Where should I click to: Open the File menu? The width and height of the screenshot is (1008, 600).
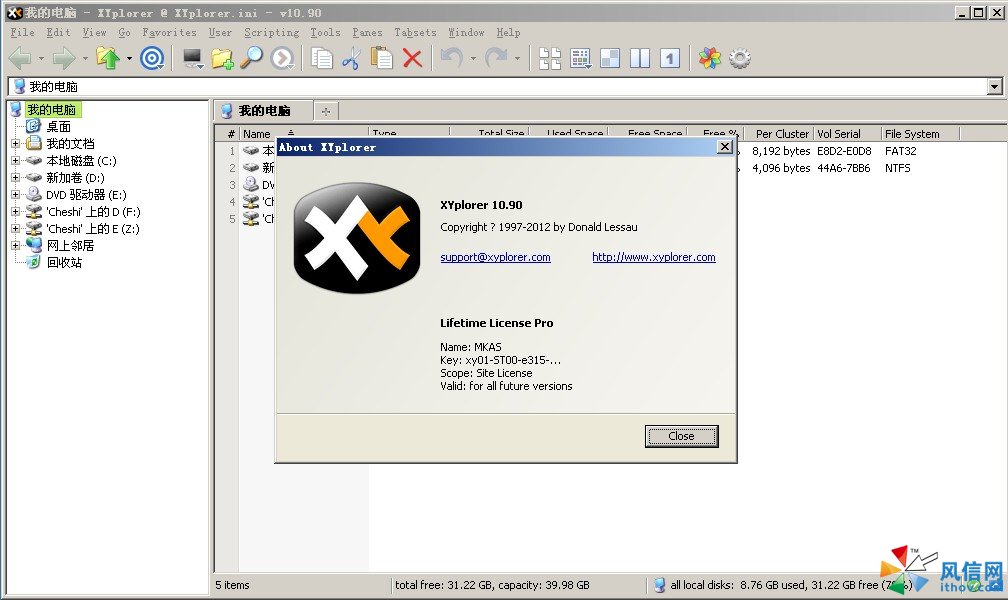pyautogui.click(x=22, y=32)
